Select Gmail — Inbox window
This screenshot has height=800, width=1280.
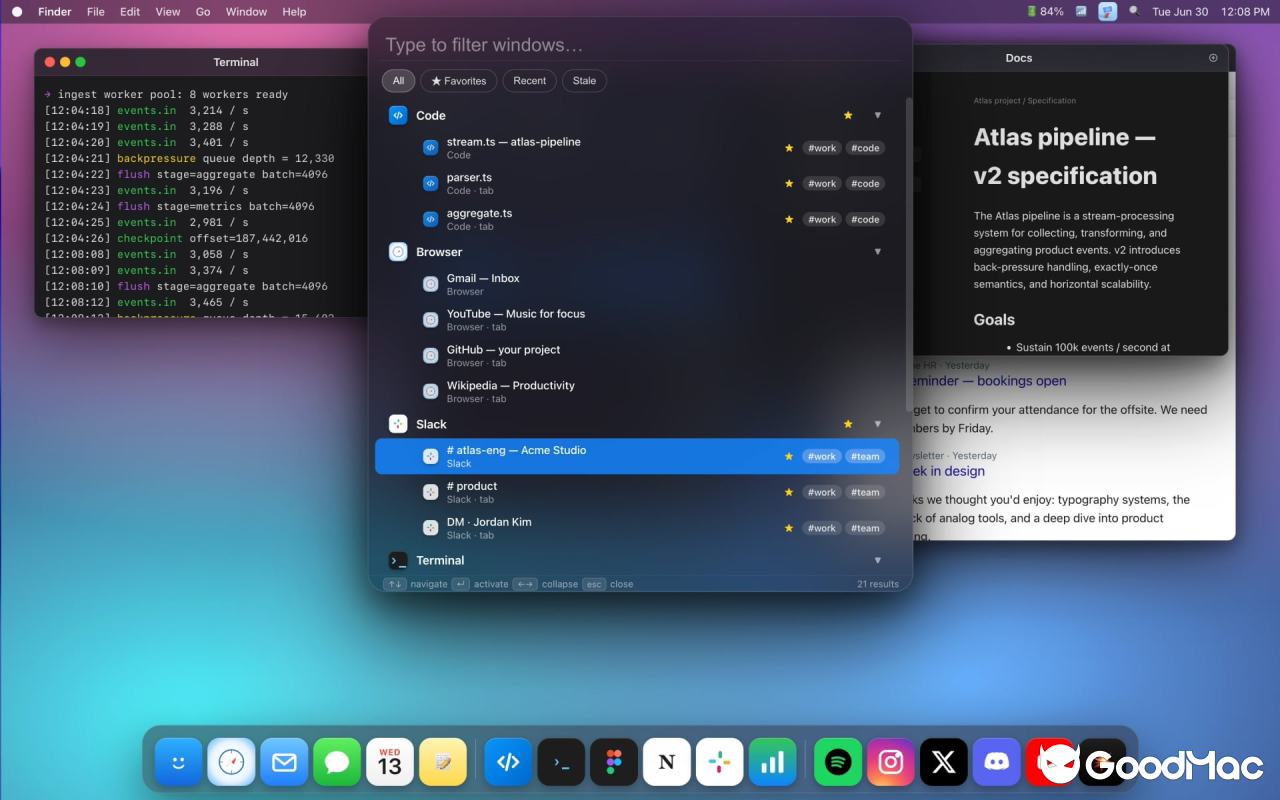pyautogui.click(x=637, y=284)
